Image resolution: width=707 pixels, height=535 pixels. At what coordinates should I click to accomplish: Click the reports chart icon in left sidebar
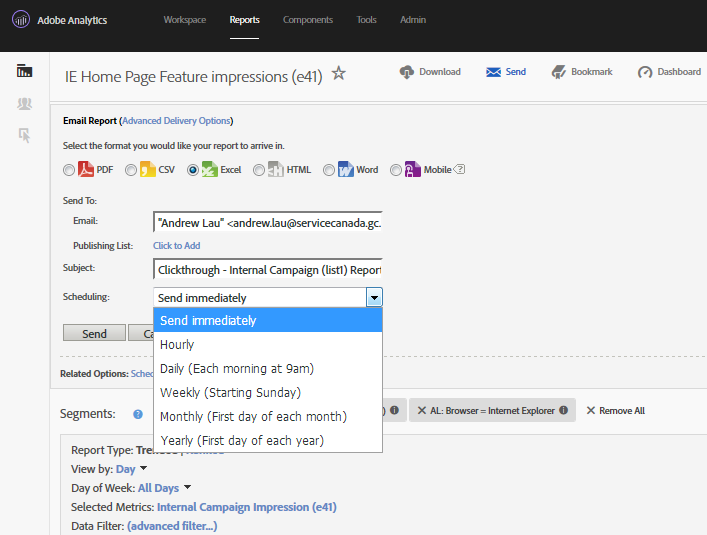25,71
